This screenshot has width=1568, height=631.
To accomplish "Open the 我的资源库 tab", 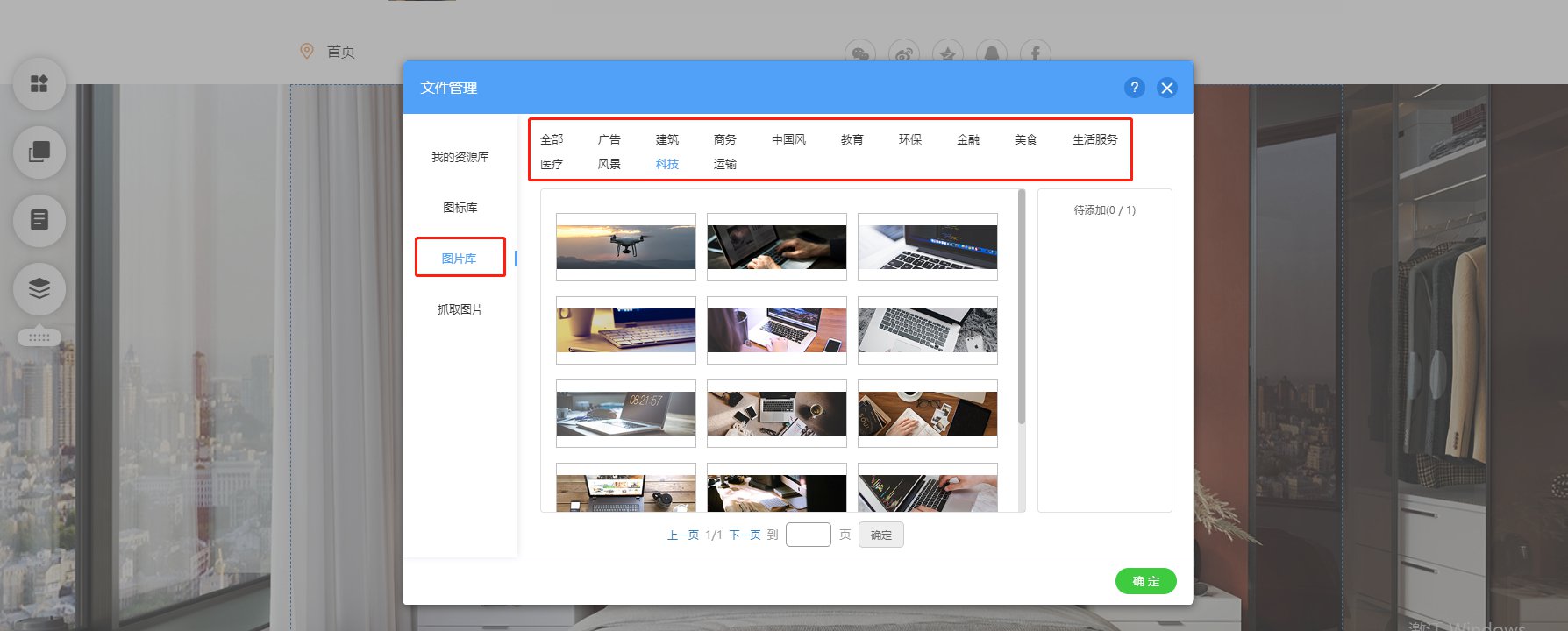I will pos(460,157).
